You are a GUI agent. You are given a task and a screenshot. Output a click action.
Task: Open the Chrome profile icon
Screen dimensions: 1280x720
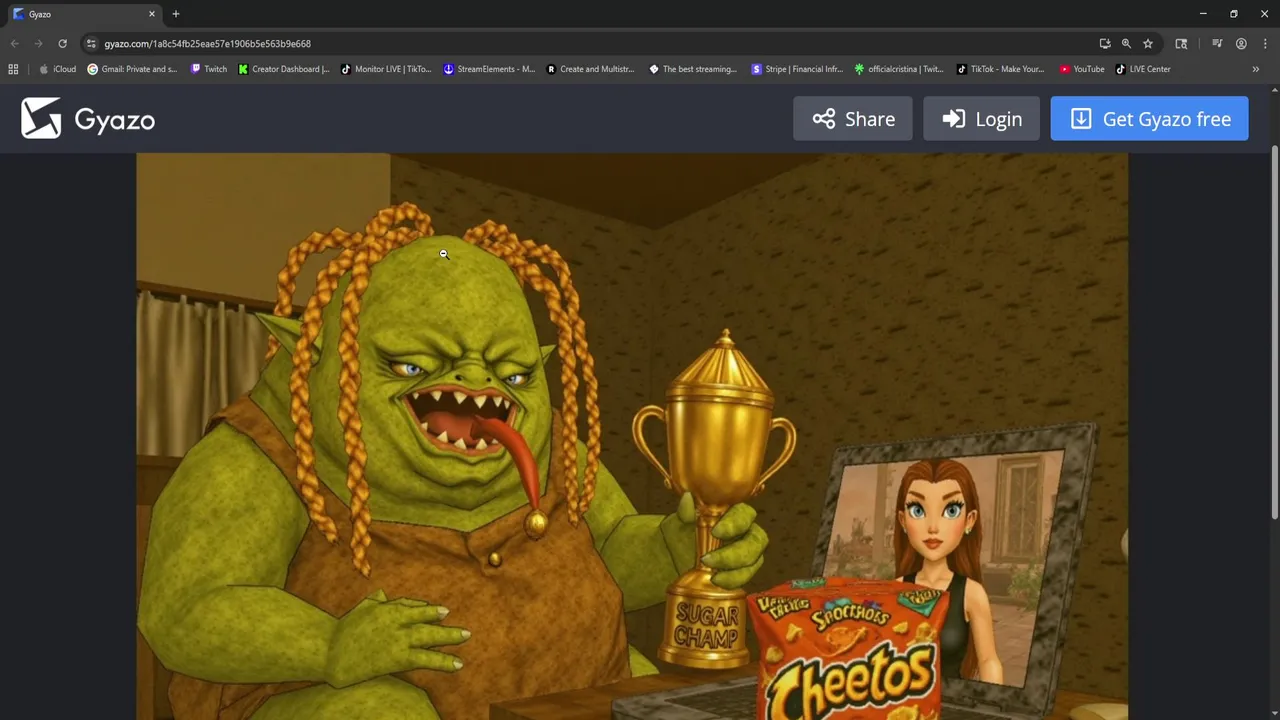click(1241, 44)
